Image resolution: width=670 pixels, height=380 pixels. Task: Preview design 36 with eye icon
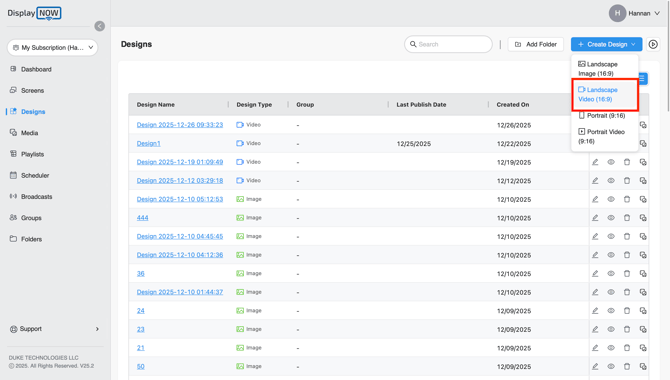pos(611,274)
